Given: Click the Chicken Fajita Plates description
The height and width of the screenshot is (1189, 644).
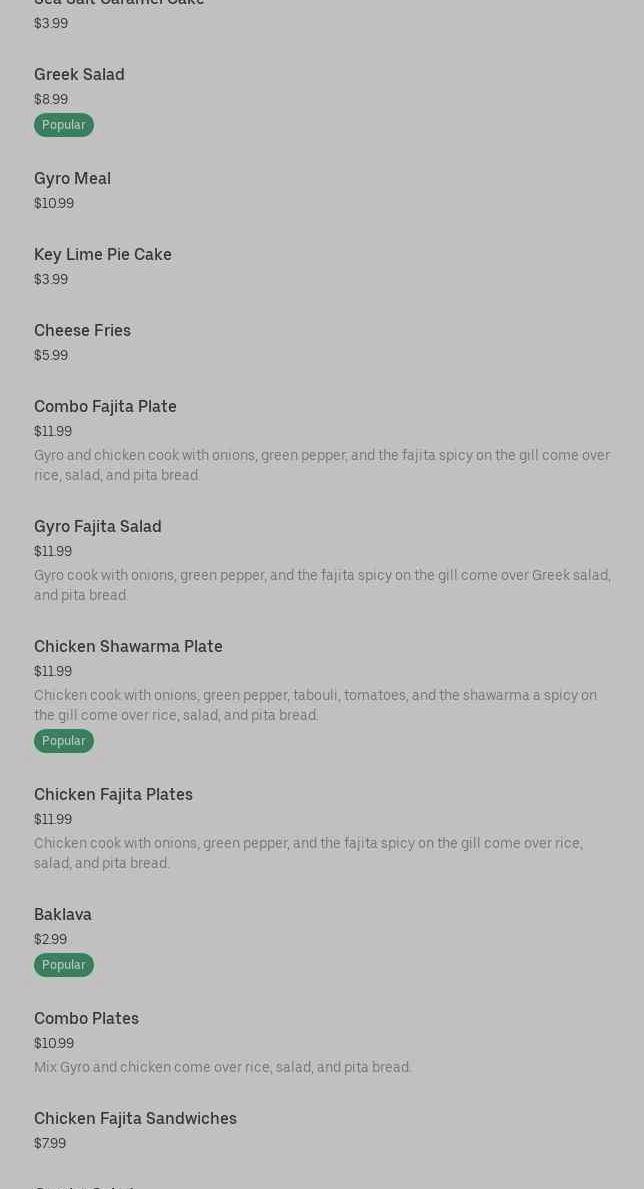Looking at the screenshot, I should coord(308,853).
